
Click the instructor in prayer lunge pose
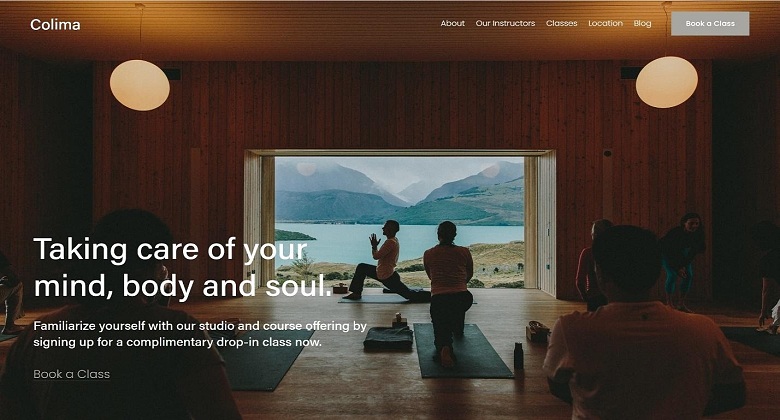pos(381,261)
